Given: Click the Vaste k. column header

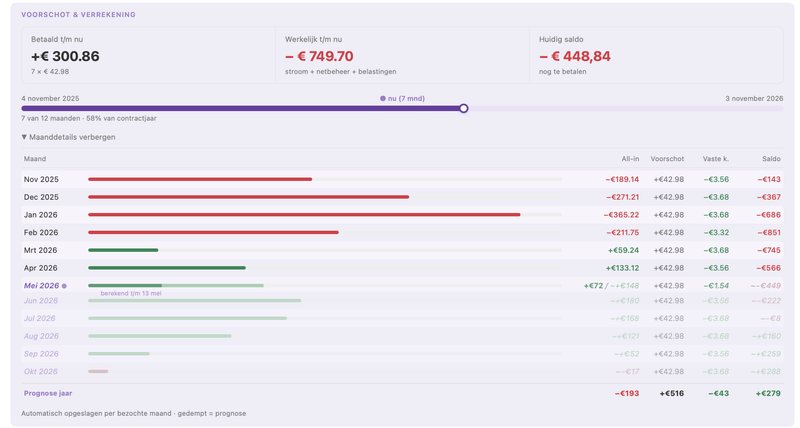Looking at the screenshot, I should pos(716,159).
